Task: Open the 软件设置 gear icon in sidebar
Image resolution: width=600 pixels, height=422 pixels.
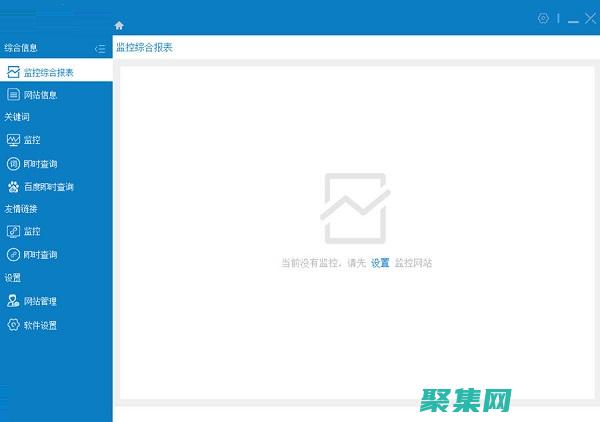Action: (x=13, y=325)
